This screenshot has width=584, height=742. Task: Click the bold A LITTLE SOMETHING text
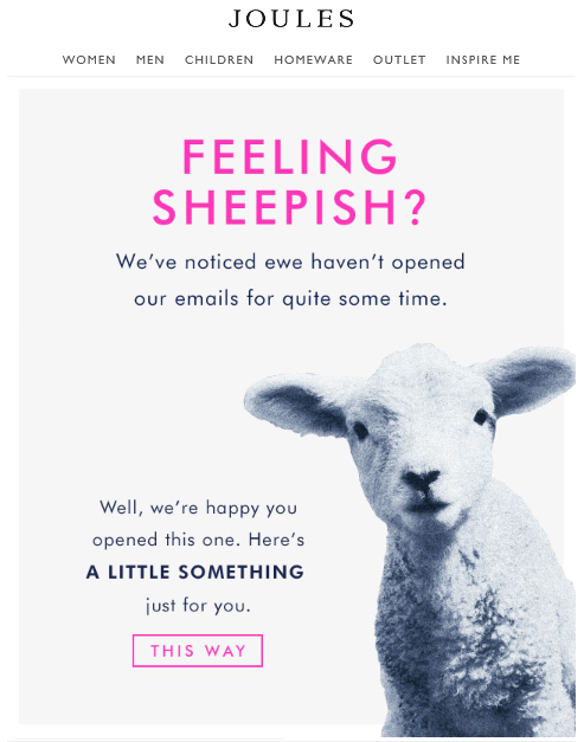coord(195,572)
